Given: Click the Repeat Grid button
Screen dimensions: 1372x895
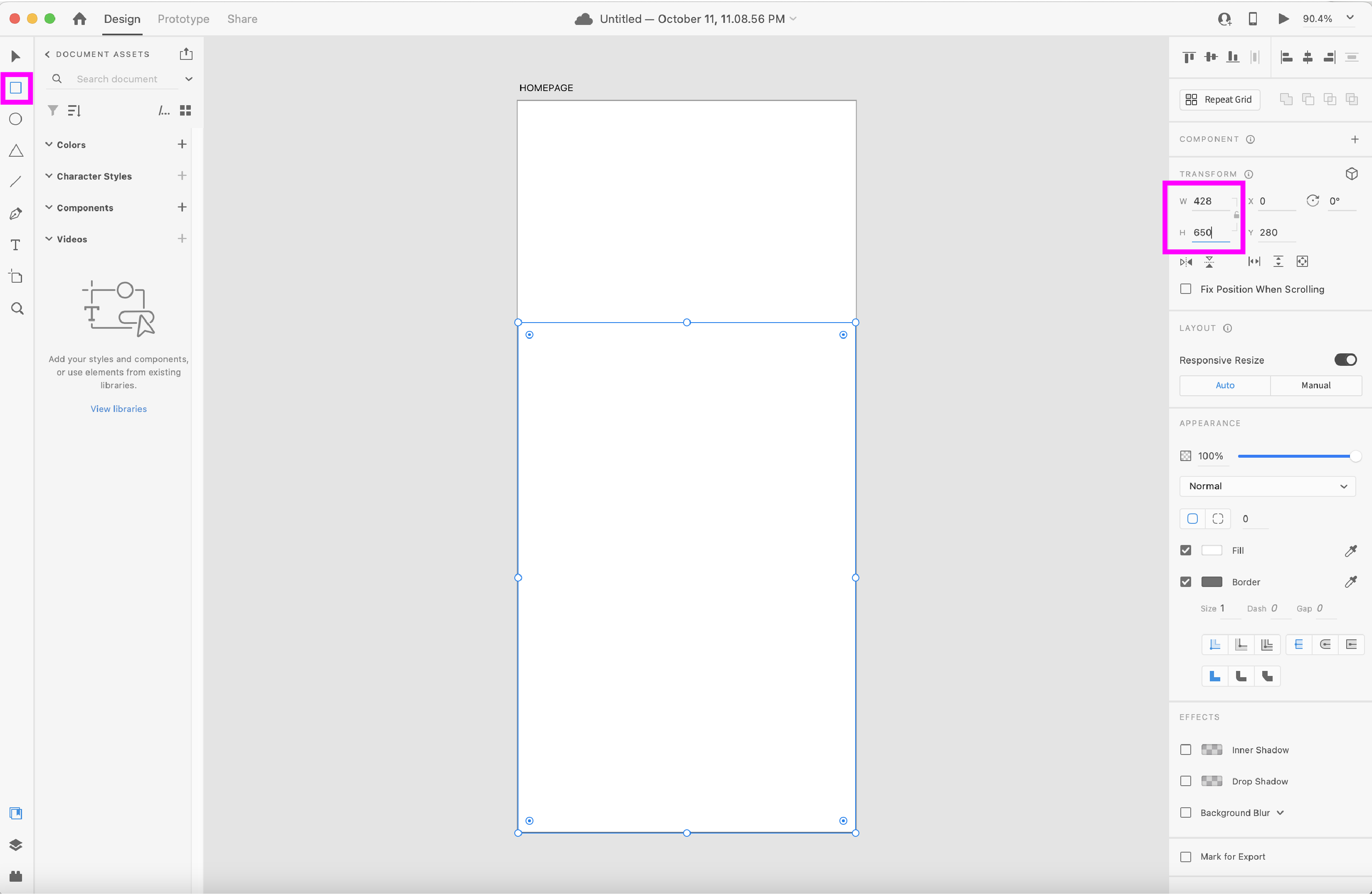Looking at the screenshot, I should pos(1219,100).
